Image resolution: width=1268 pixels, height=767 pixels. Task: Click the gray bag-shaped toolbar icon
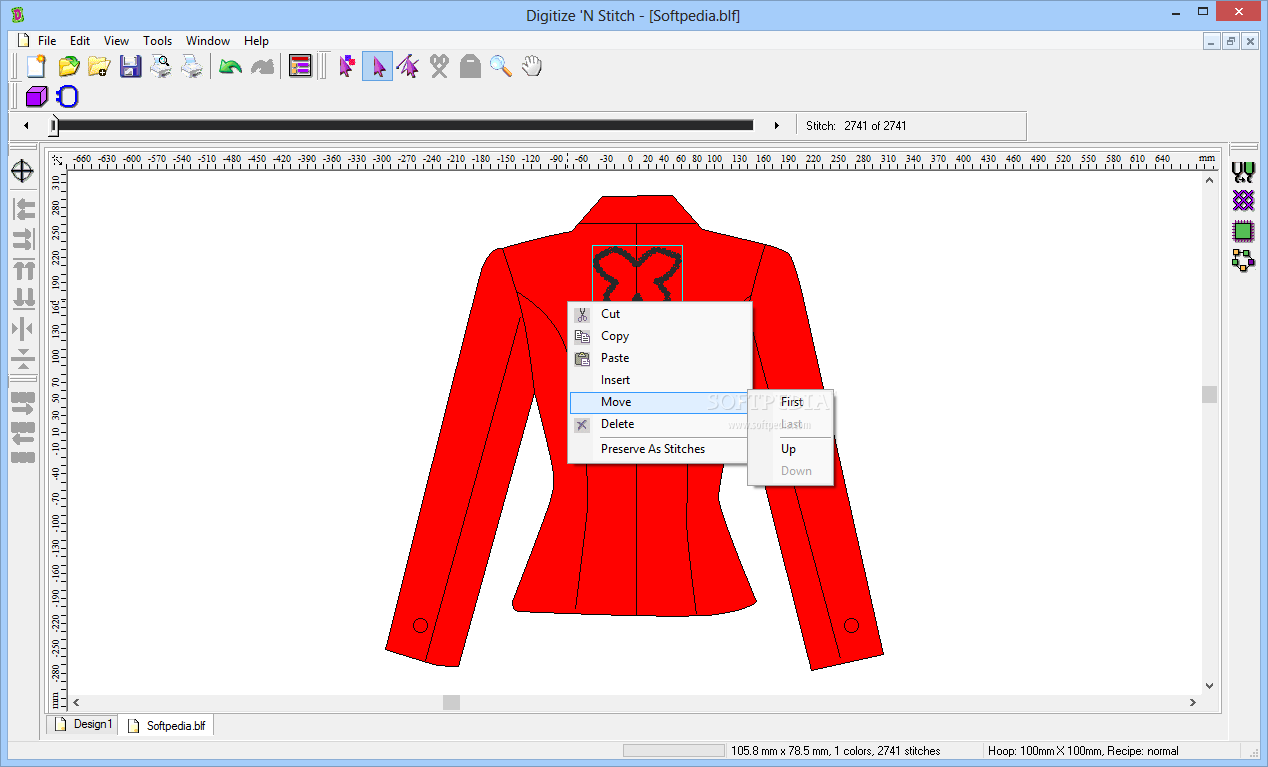[x=470, y=67]
